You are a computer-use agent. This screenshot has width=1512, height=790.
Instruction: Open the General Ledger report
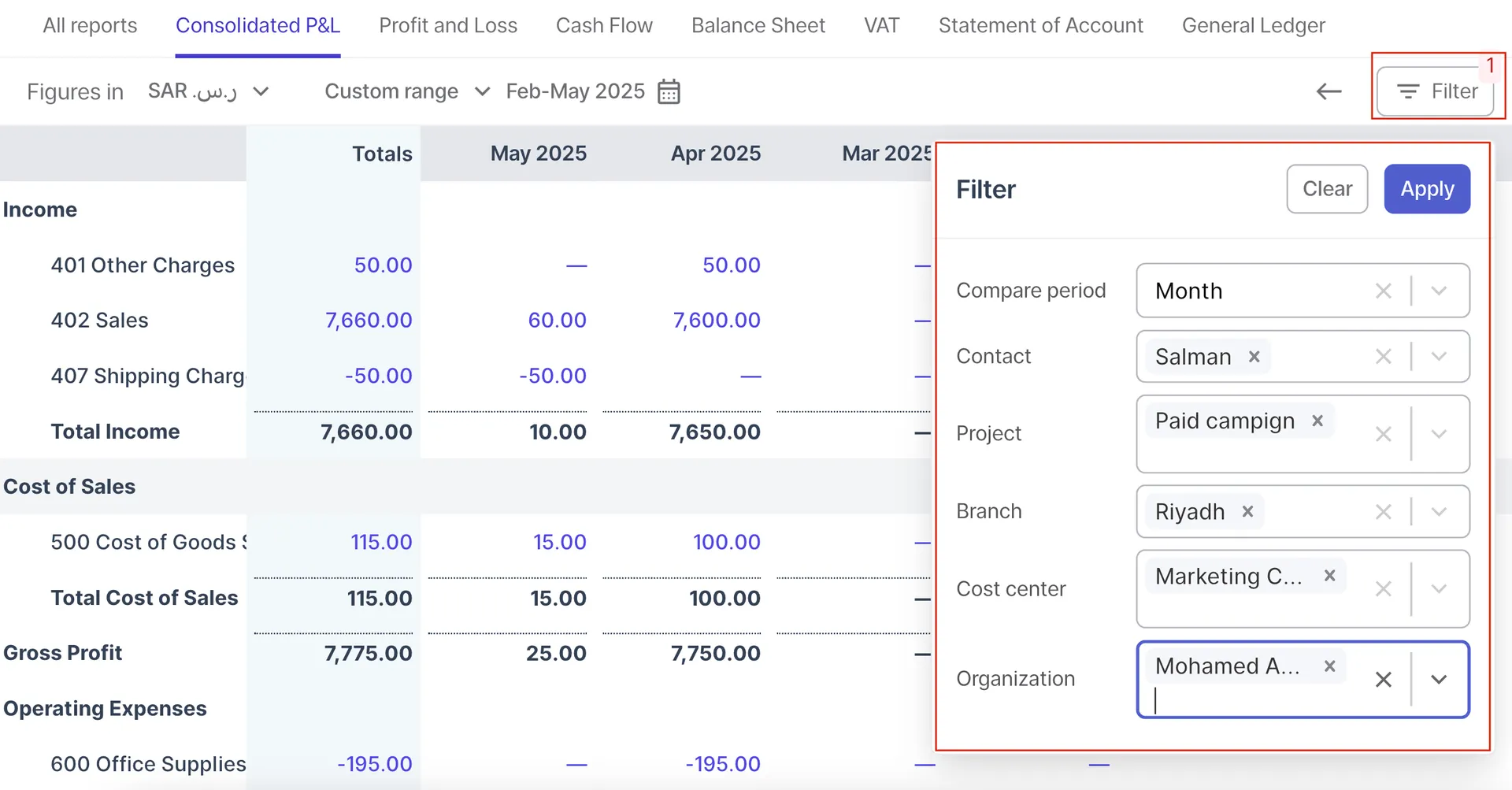click(1254, 25)
